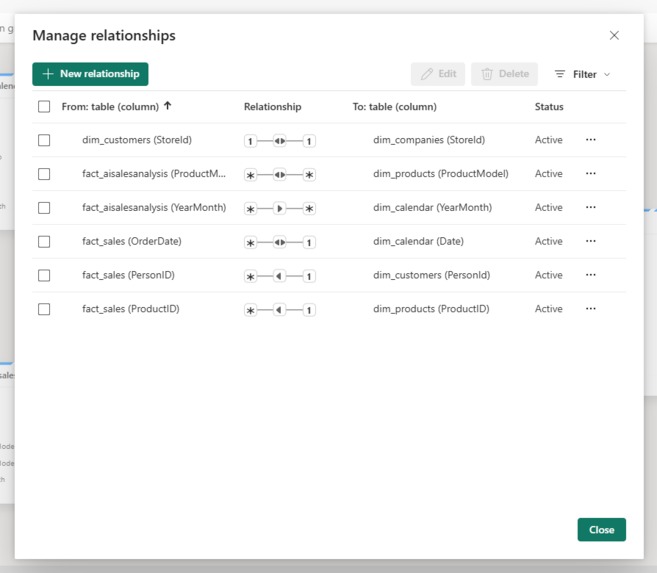Click many-to-many bidirectional icon for ProductModel row
This screenshot has width=657, height=573.
[x=280, y=175]
